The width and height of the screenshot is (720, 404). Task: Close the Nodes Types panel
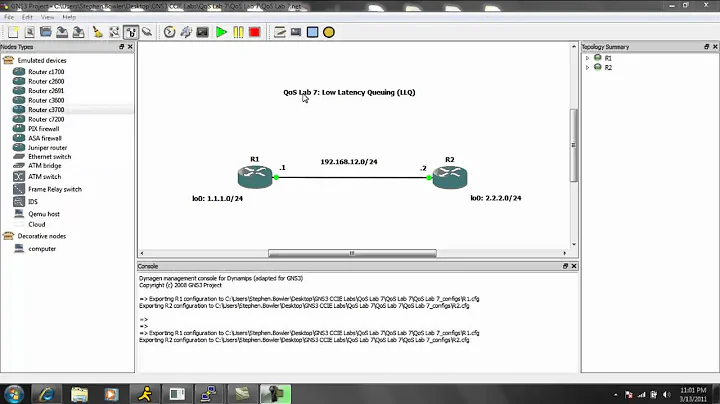point(130,47)
